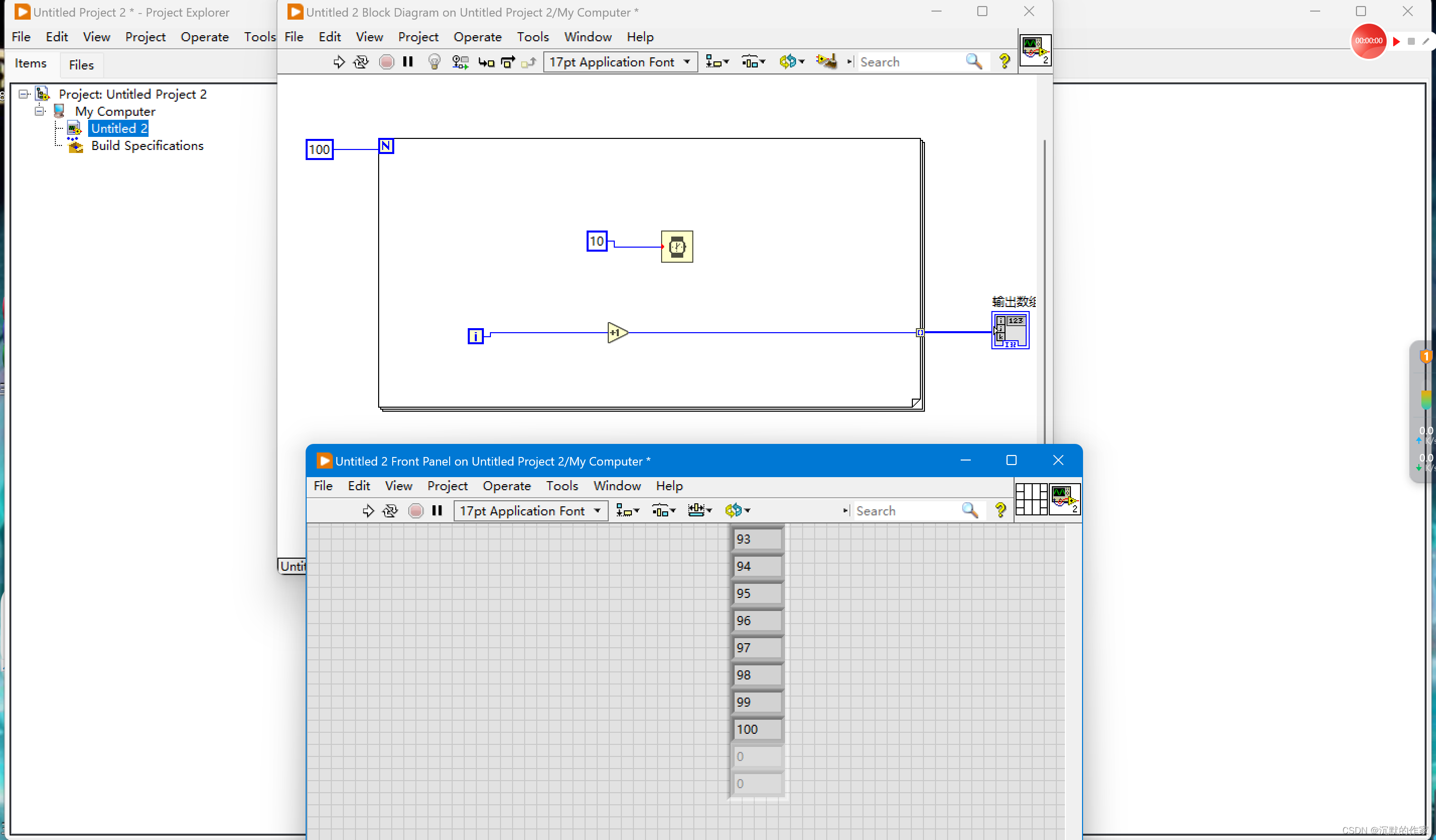The width and height of the screenshot is (1436, 840).
Task: Click Context Help question mark in Front Panel
Action: tap(1000, 510)
